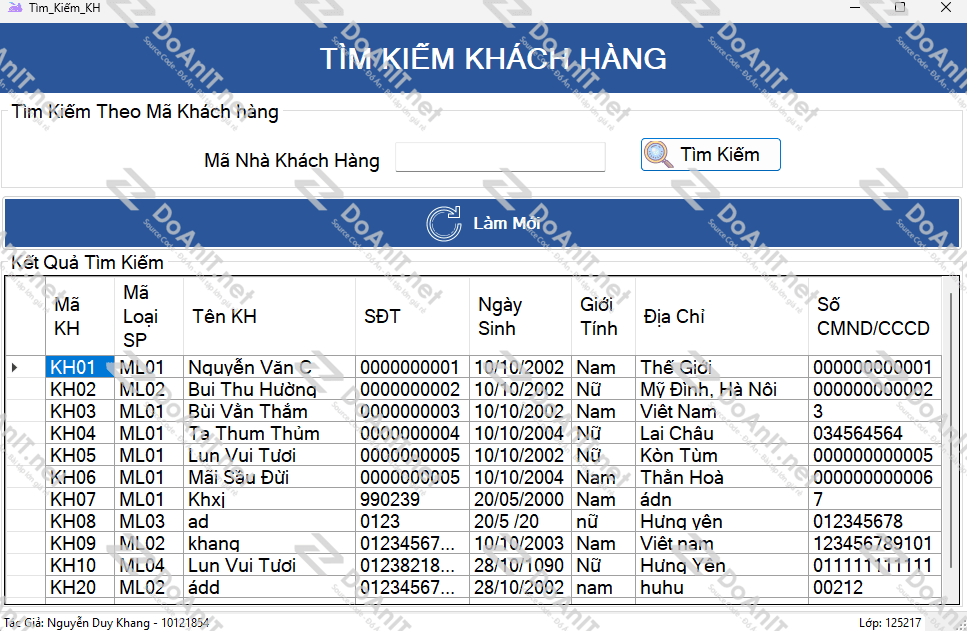
Task: Click Lun Vui Tươi in the KH05 row
Action: pyautogui.click(x=270, y=456)
